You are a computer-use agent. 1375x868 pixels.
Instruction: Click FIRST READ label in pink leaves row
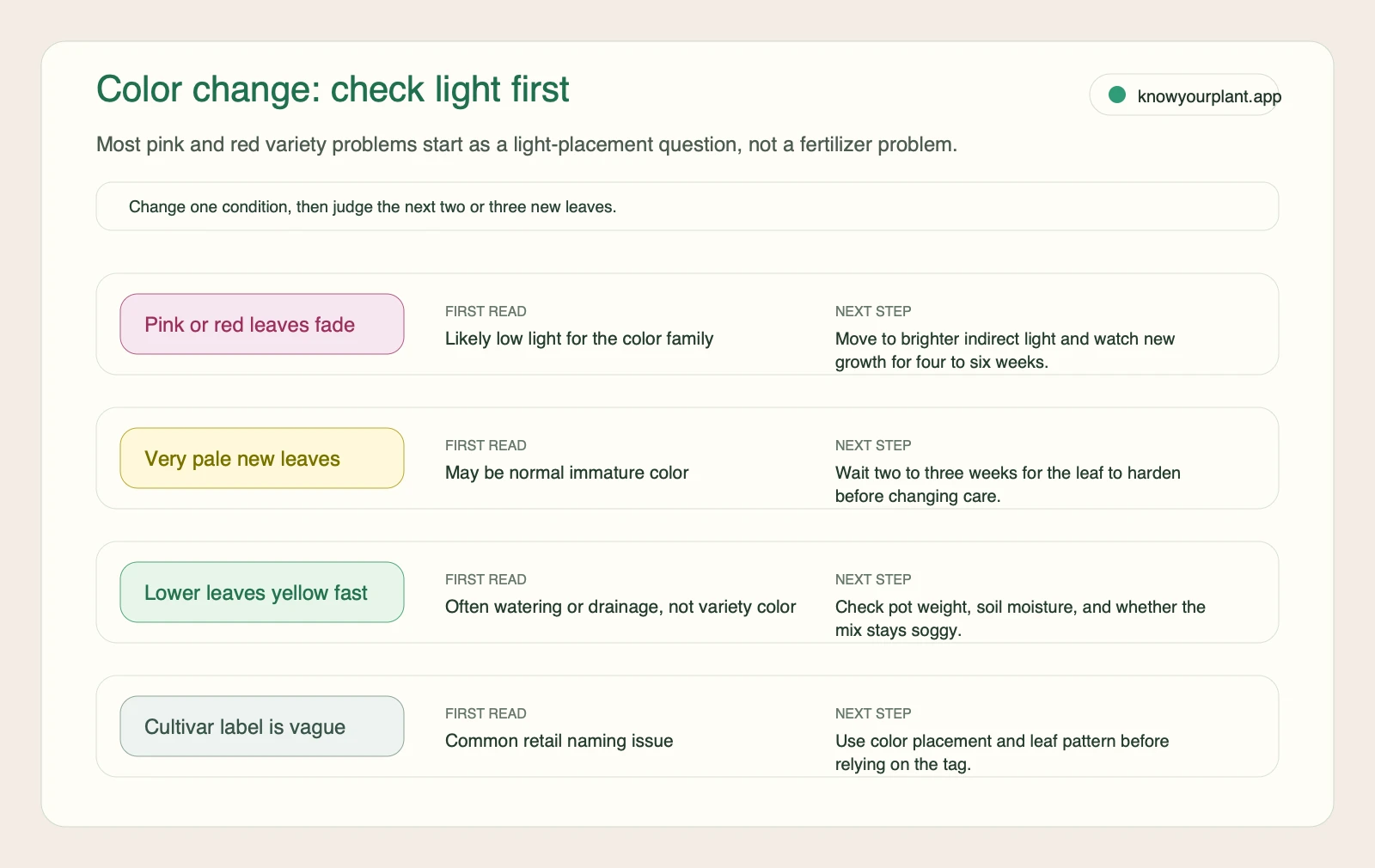pos(486,311)
